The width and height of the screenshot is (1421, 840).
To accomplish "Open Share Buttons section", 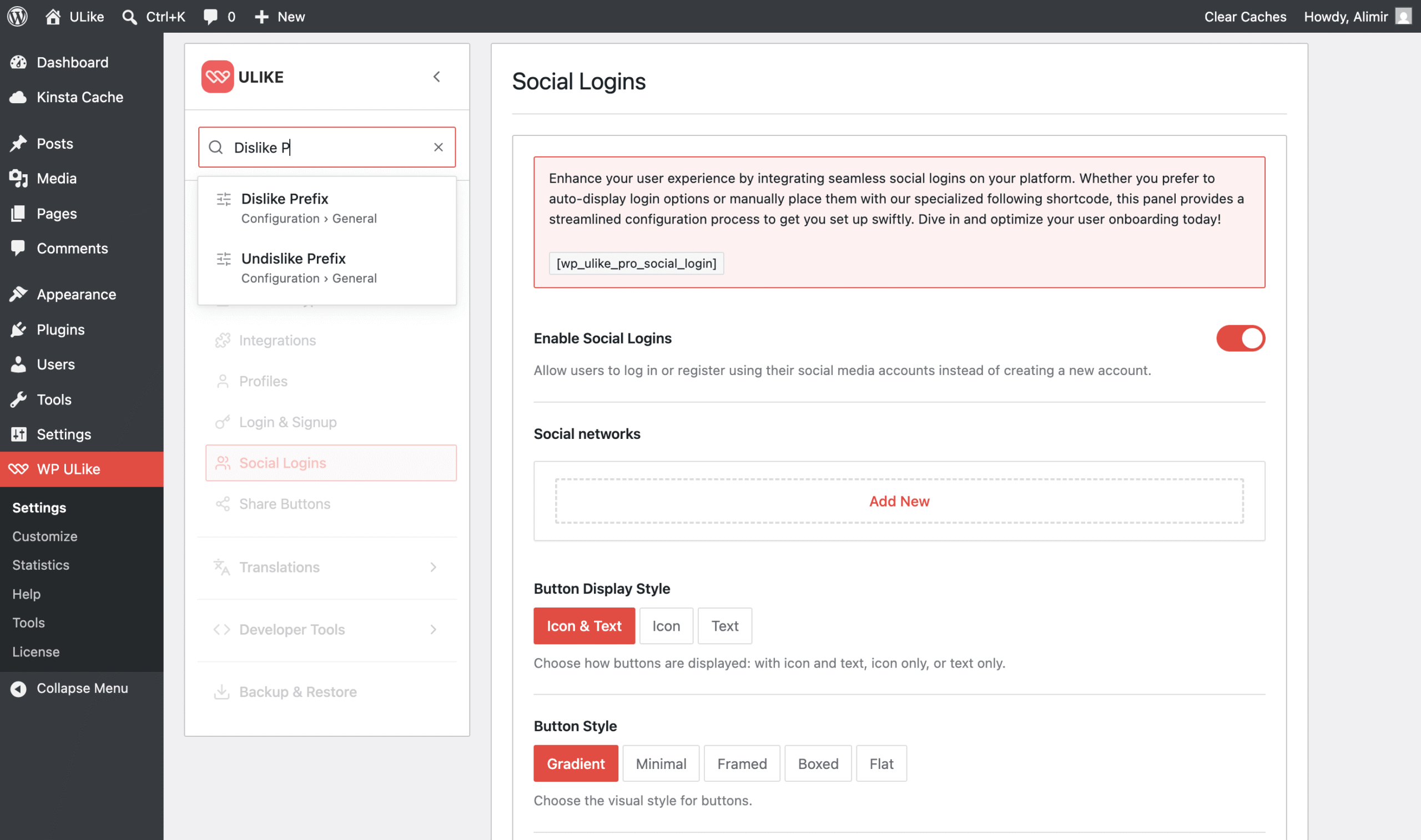I will coord(331,504).
